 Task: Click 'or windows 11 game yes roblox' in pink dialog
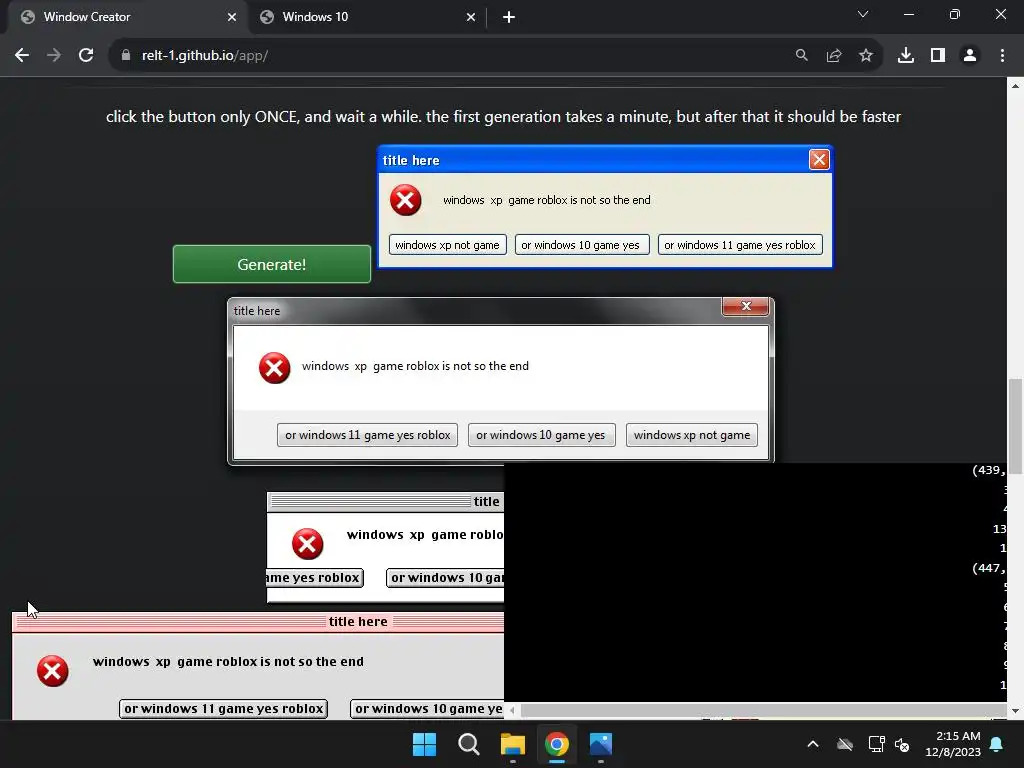point(223,709)
